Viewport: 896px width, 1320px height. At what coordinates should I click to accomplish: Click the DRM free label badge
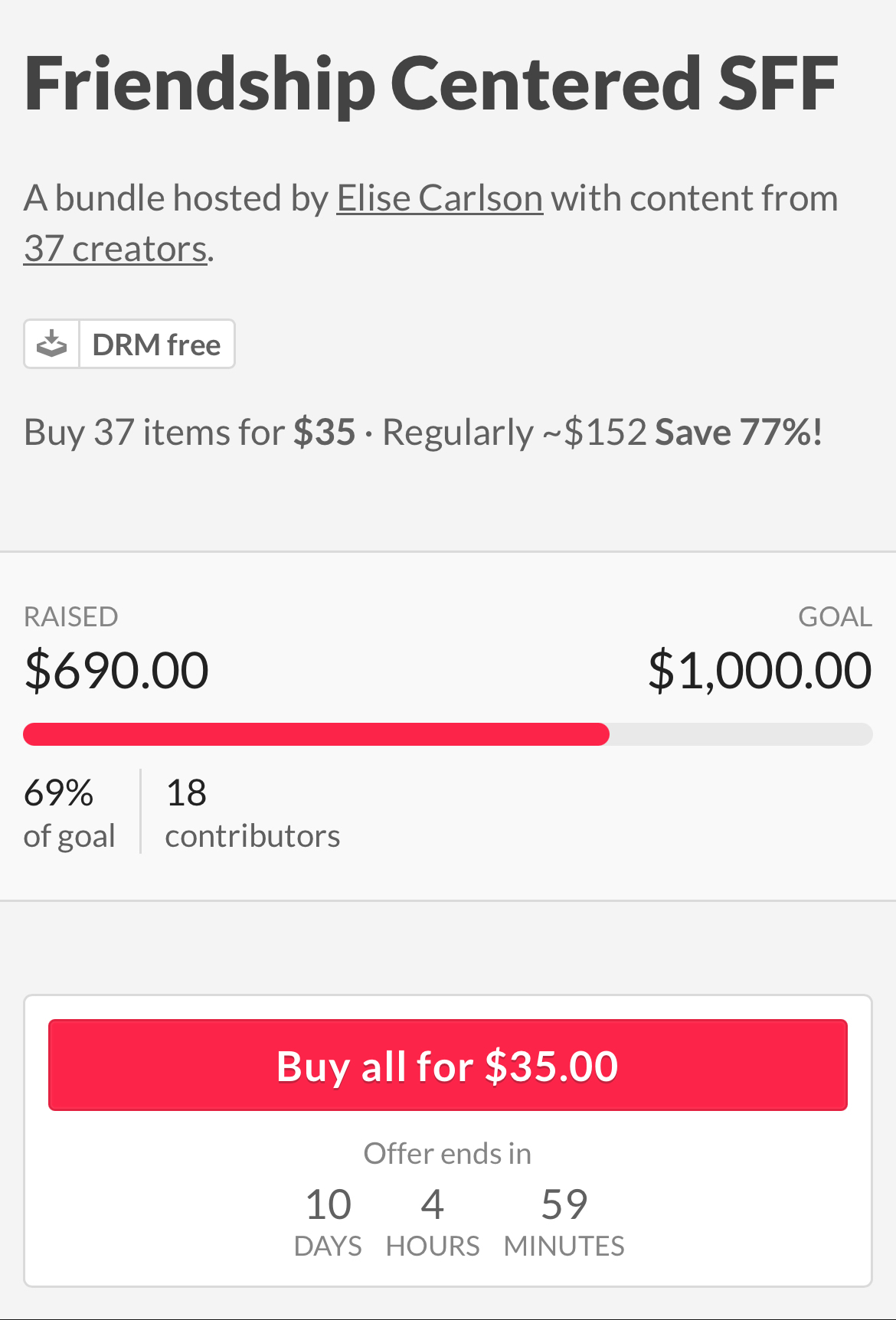click(156, 345)
